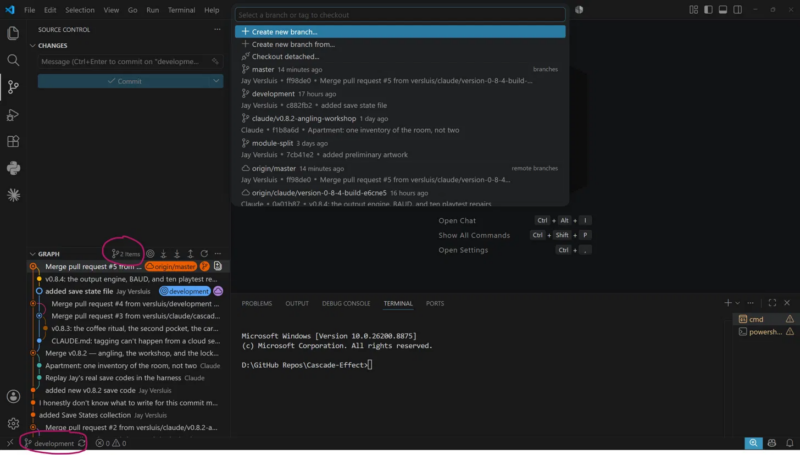Viewport: 800px width, 455px height.
Task: Open the Run and Debug view
Action: (13, 115)
